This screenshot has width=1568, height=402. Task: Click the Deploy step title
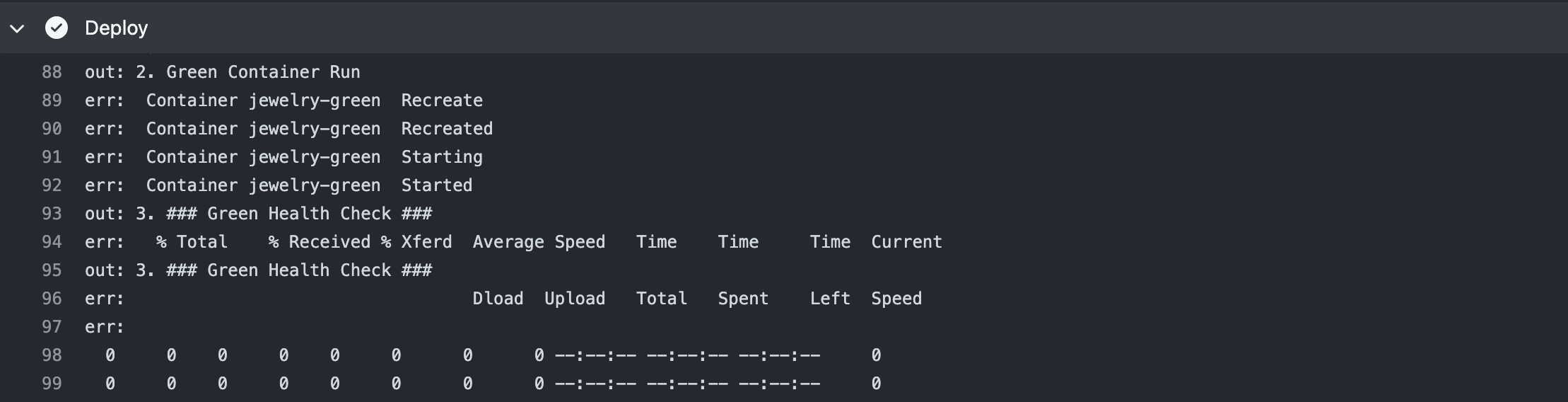[117, 28]
